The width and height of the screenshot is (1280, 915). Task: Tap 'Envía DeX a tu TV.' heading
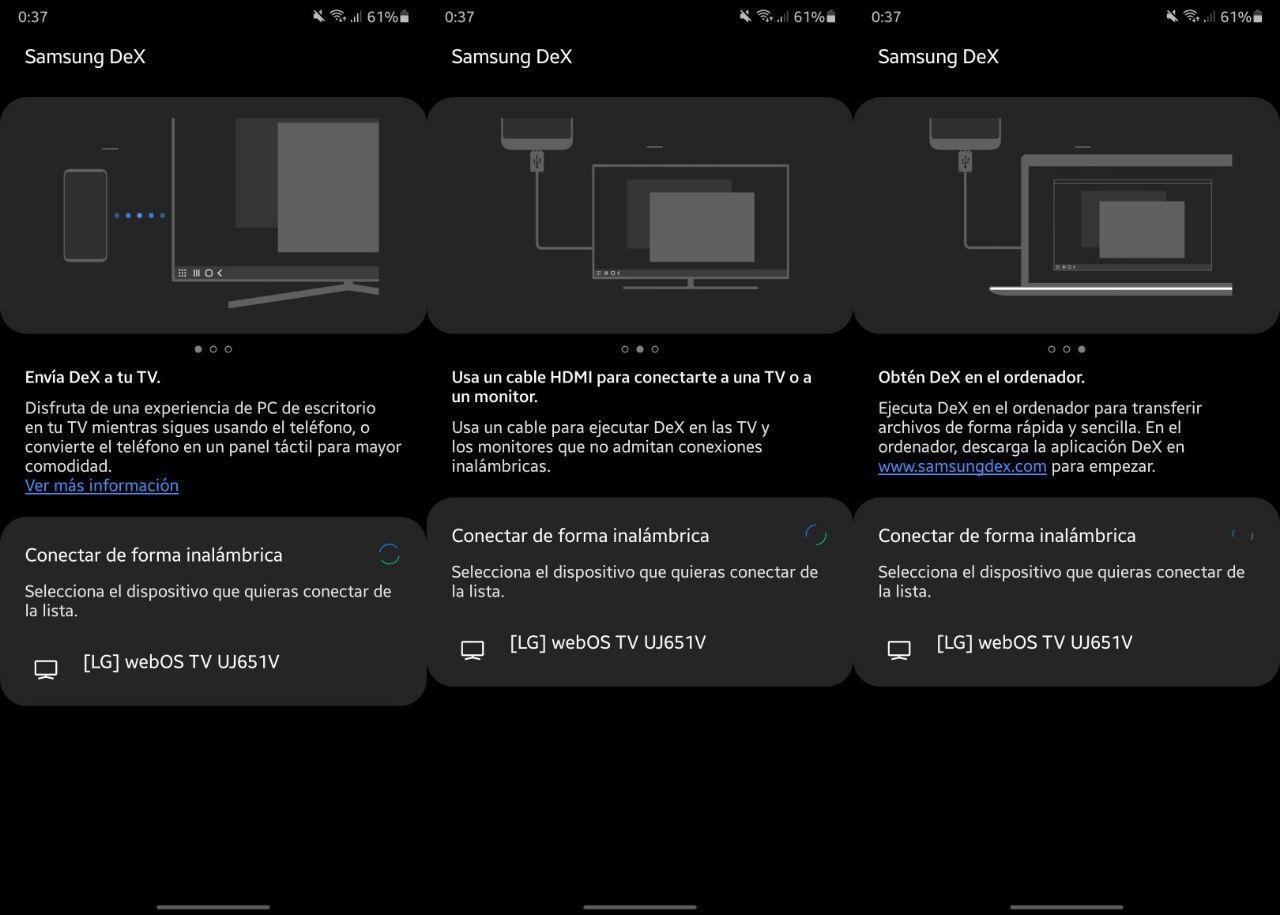click(92, 378)
